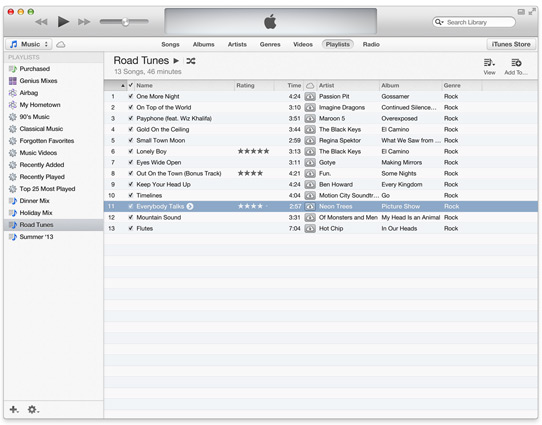Select Classical Music smart playlist

click(54, 129)
